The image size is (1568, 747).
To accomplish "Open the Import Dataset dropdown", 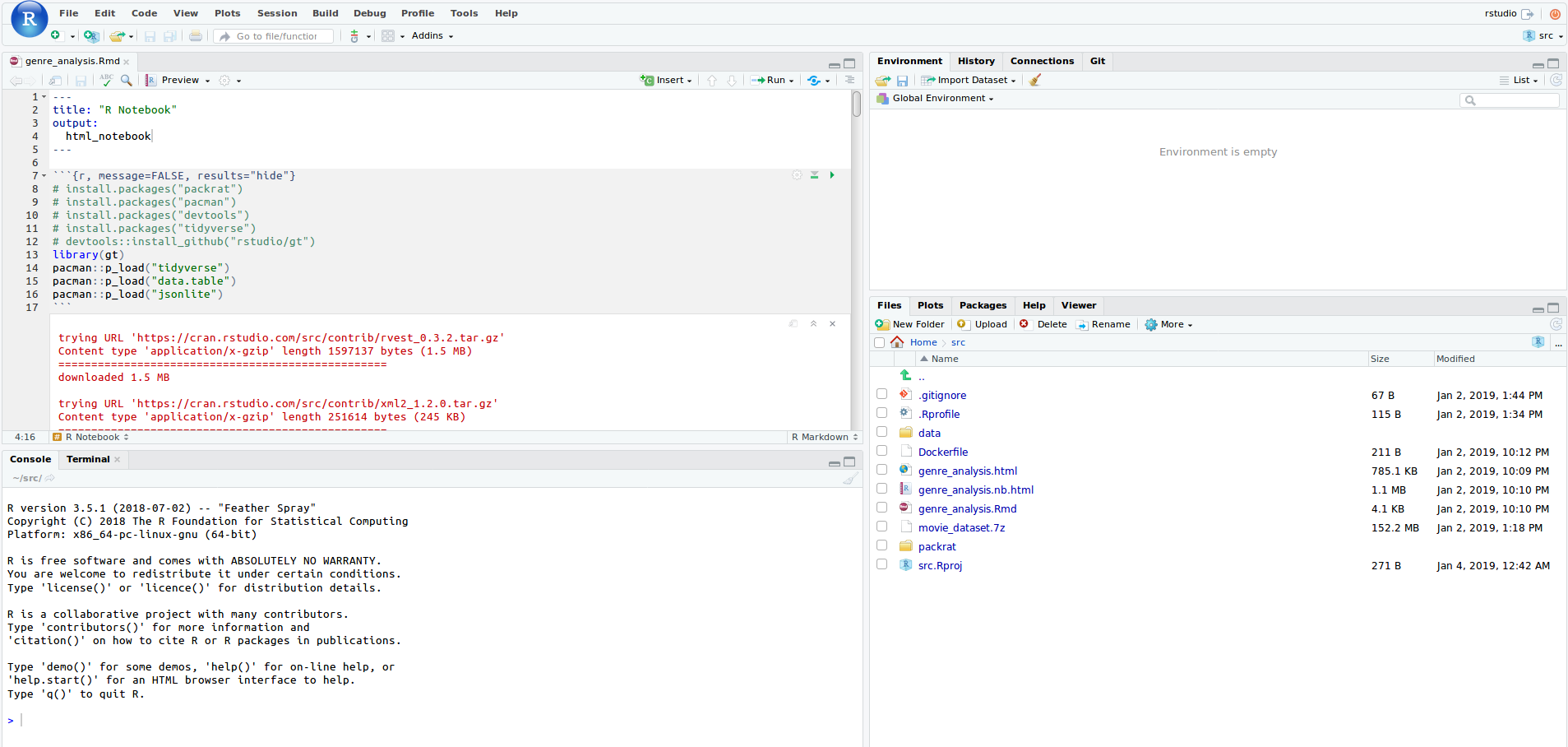I will click(x=969, y=80).
